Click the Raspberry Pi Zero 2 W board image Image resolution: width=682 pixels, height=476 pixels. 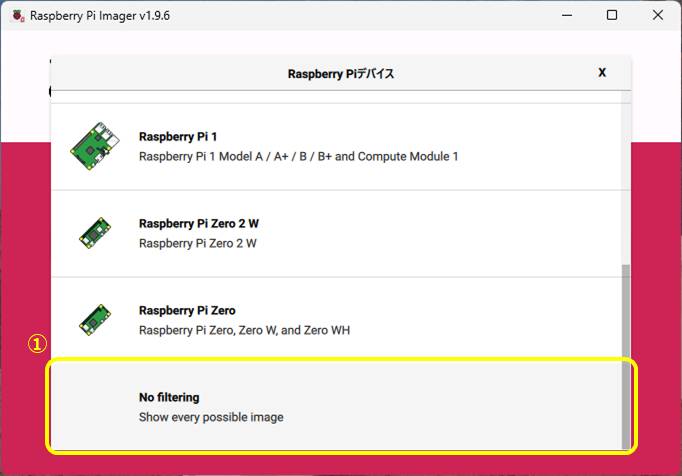tap(96, 233)
